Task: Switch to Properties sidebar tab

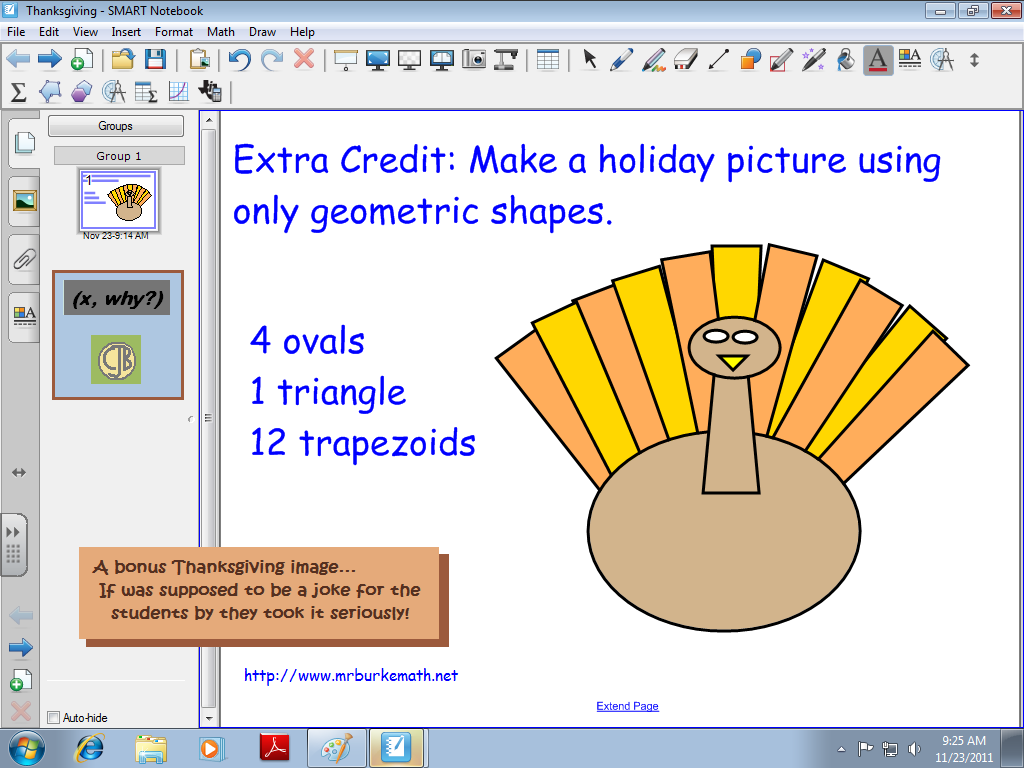Action: tap(24, 317)
